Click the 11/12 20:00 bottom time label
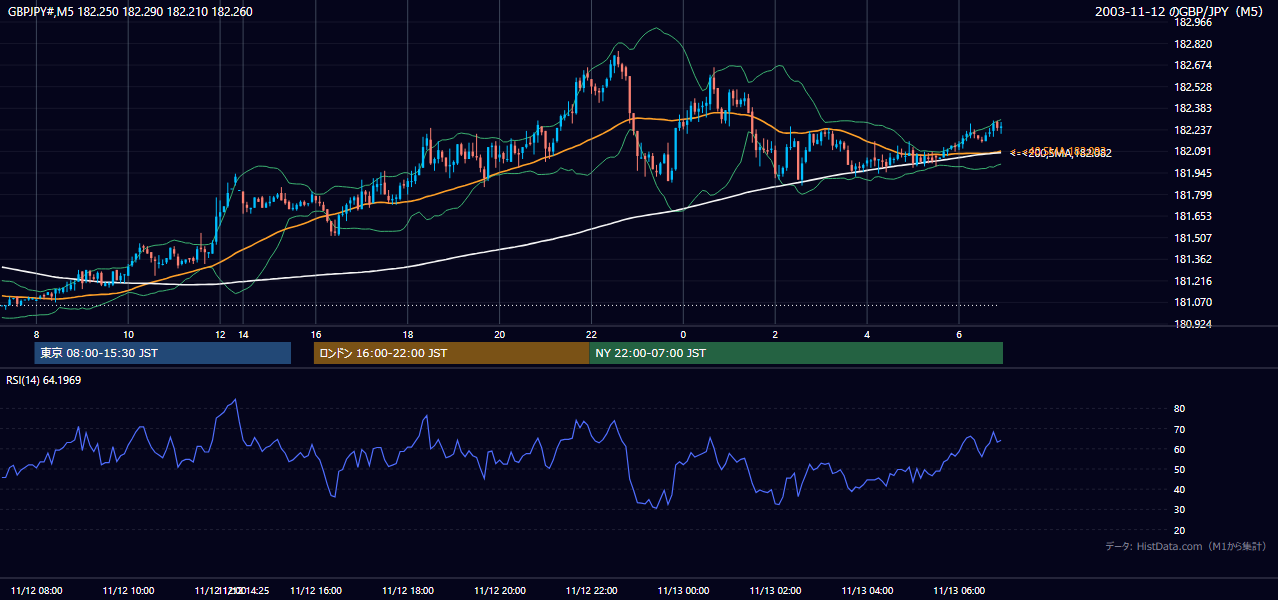 pos(499,590)
